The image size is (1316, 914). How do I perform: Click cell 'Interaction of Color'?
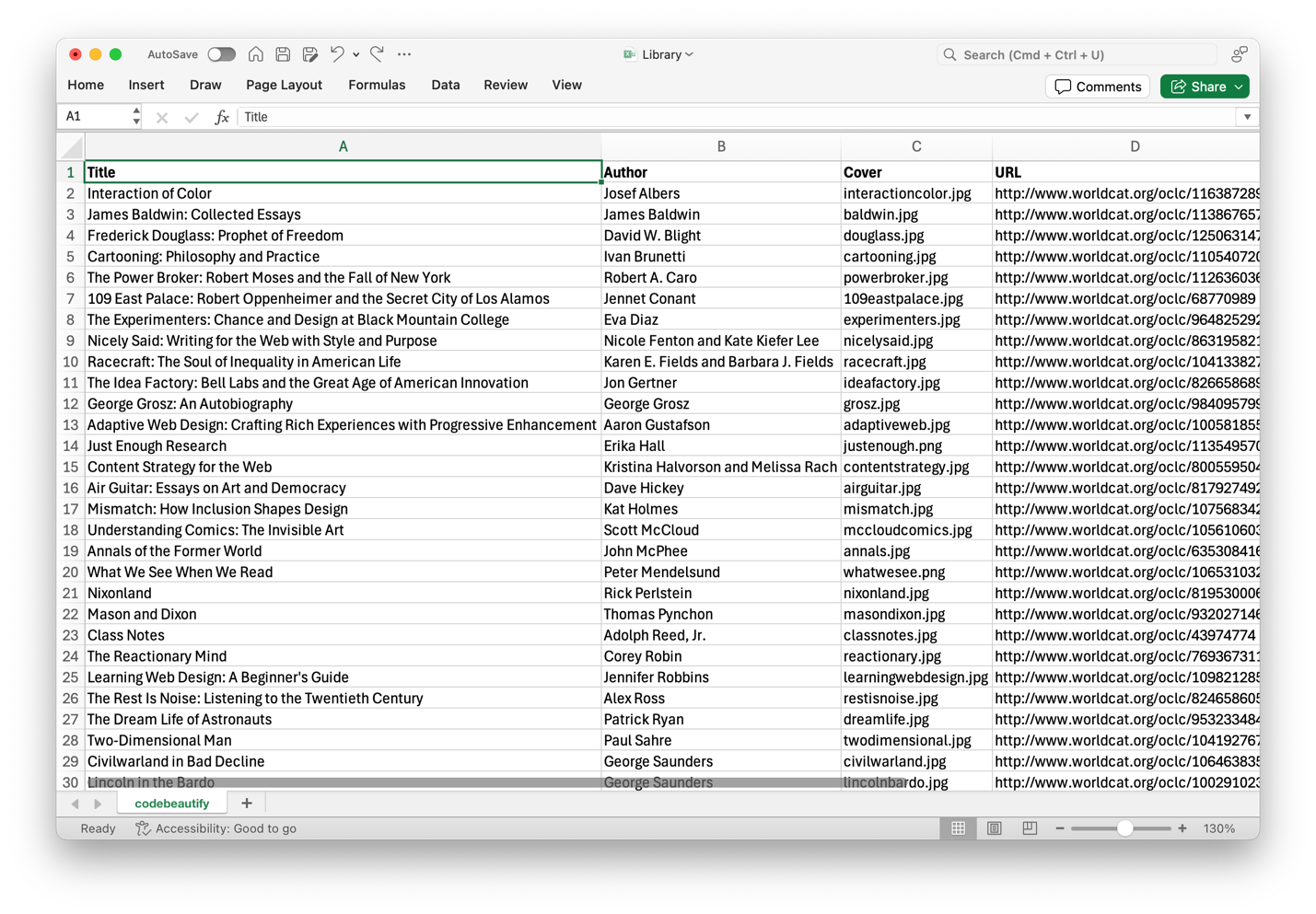tap(343, 193)
